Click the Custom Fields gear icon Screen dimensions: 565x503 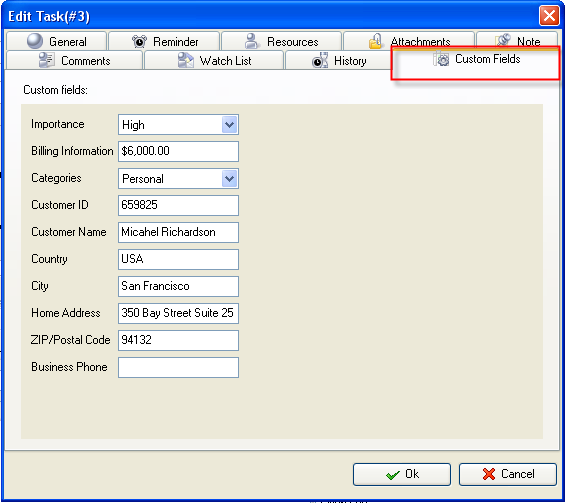[441, 59]
